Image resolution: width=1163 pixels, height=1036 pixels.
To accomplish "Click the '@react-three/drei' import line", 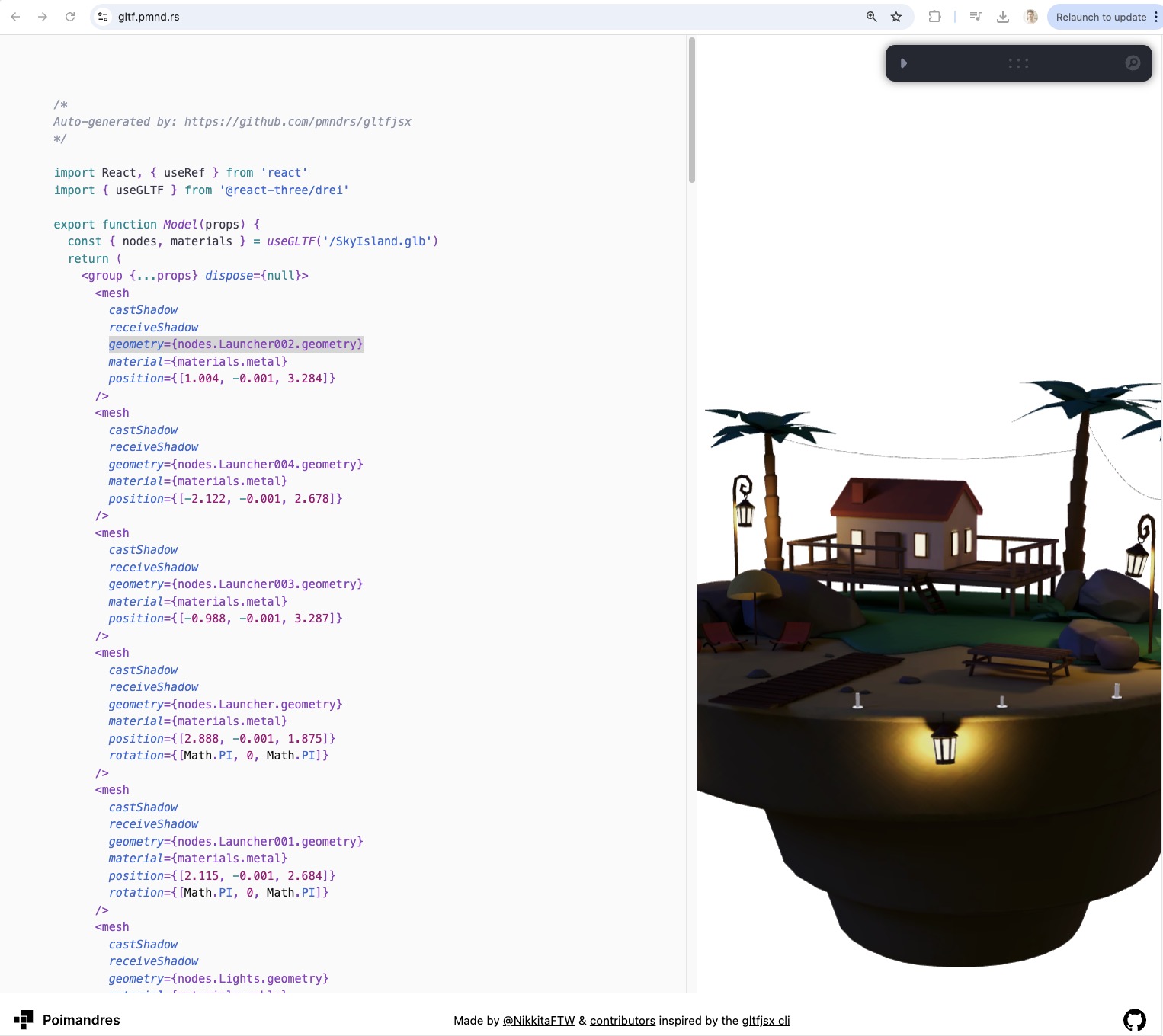I will [201, 190].
